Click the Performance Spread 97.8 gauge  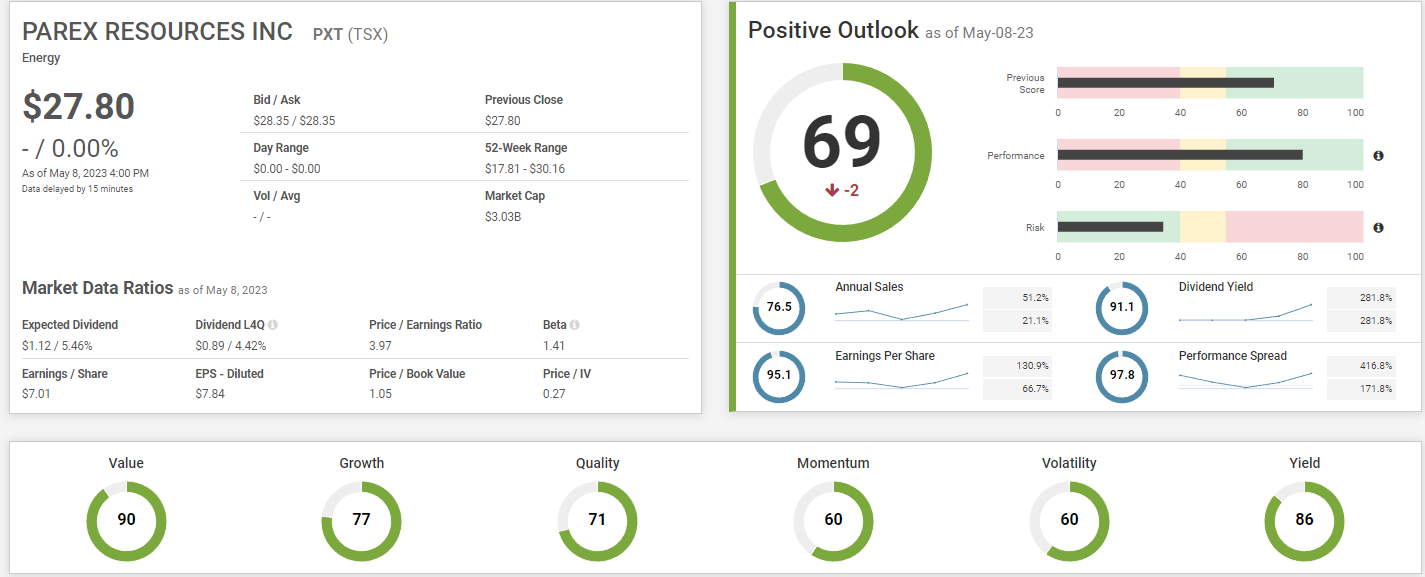pyautogui.click(x=1122, y=377)
